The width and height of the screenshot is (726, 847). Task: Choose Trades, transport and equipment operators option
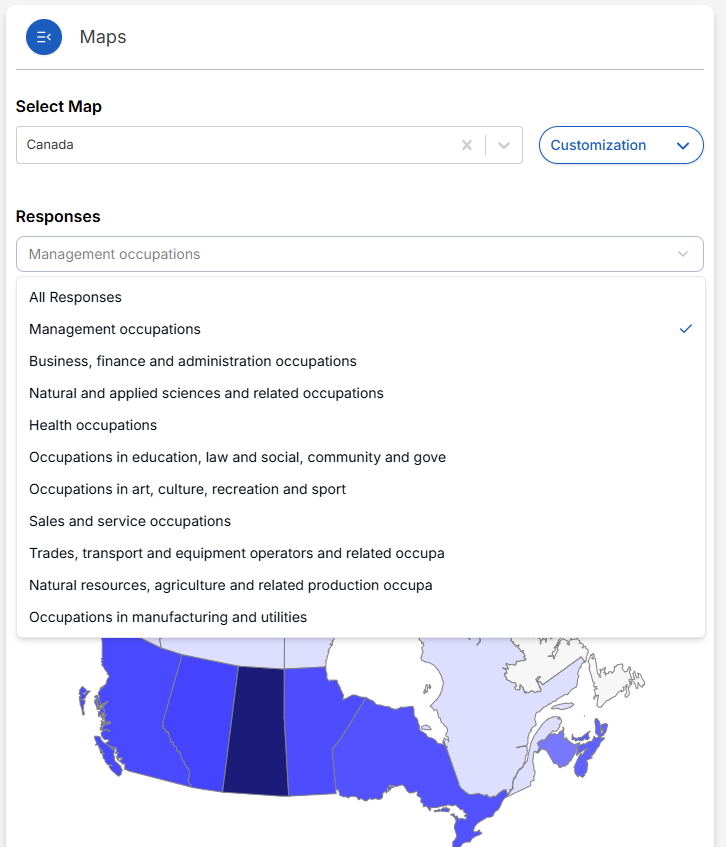(236, 553)
